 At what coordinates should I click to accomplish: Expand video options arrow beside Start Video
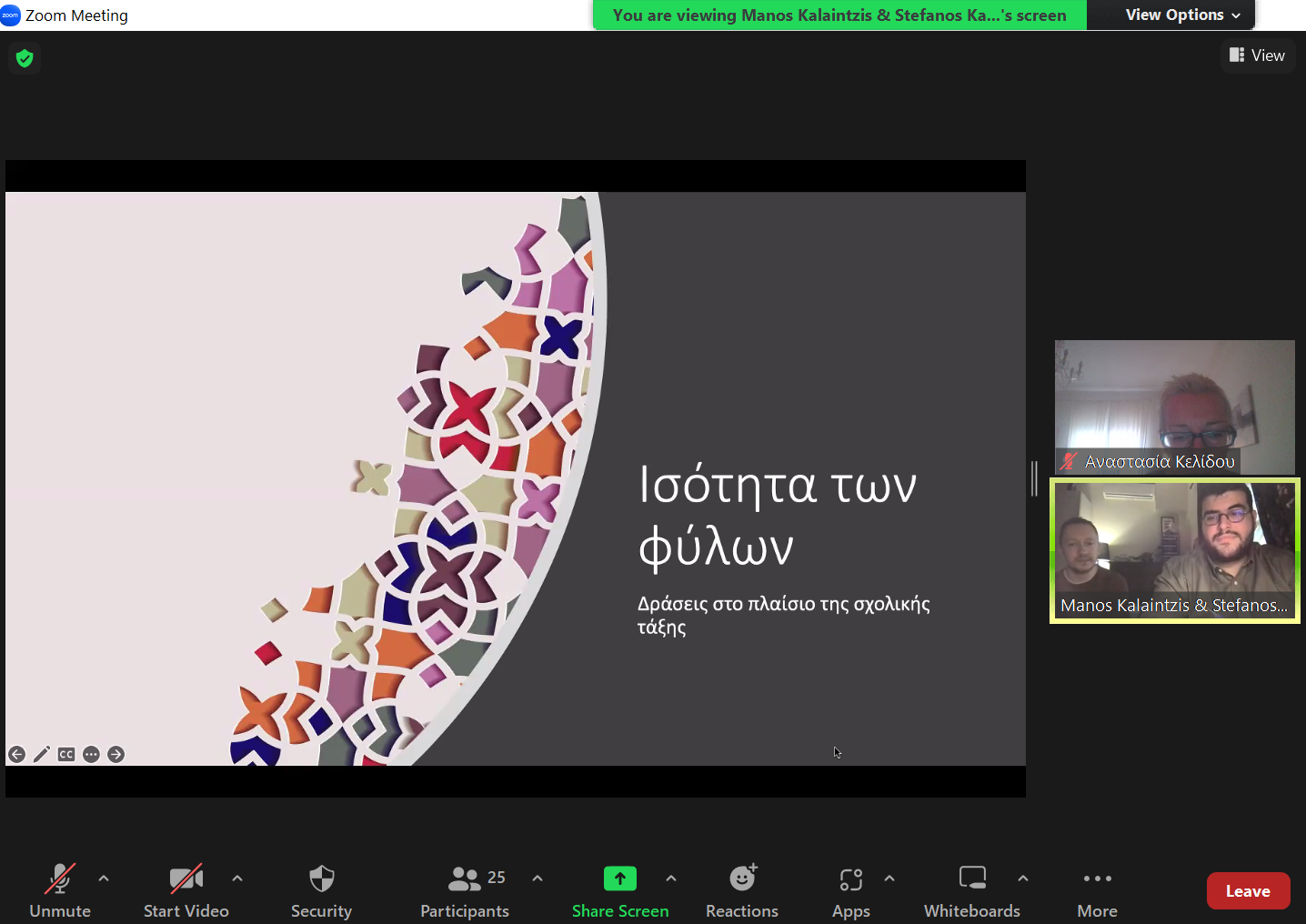(x=237, y=879)
